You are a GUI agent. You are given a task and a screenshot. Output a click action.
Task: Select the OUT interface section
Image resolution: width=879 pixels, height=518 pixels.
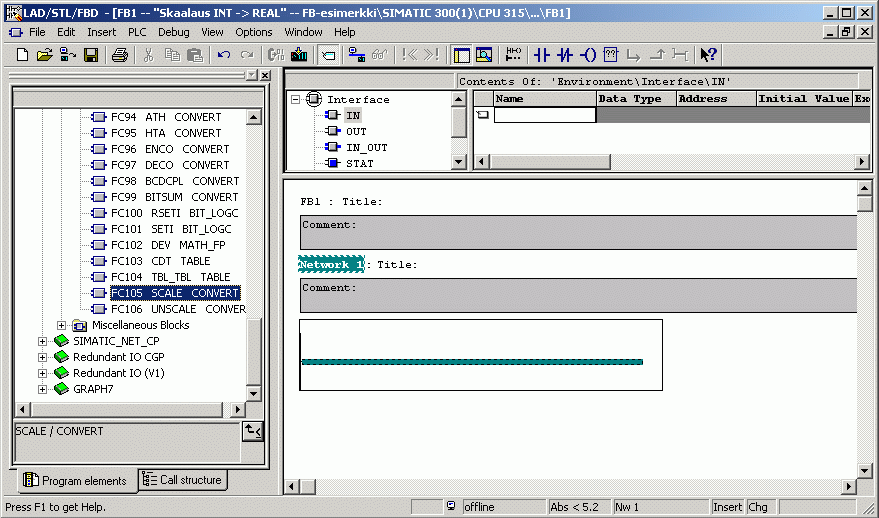(356, 131)
